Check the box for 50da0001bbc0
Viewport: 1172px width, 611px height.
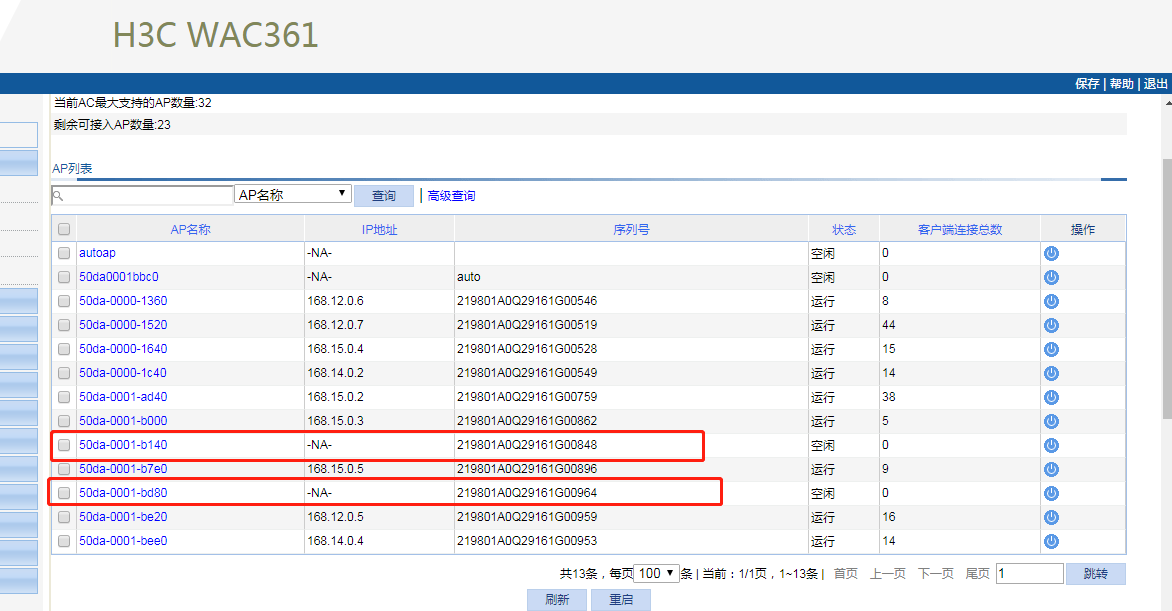64,277
